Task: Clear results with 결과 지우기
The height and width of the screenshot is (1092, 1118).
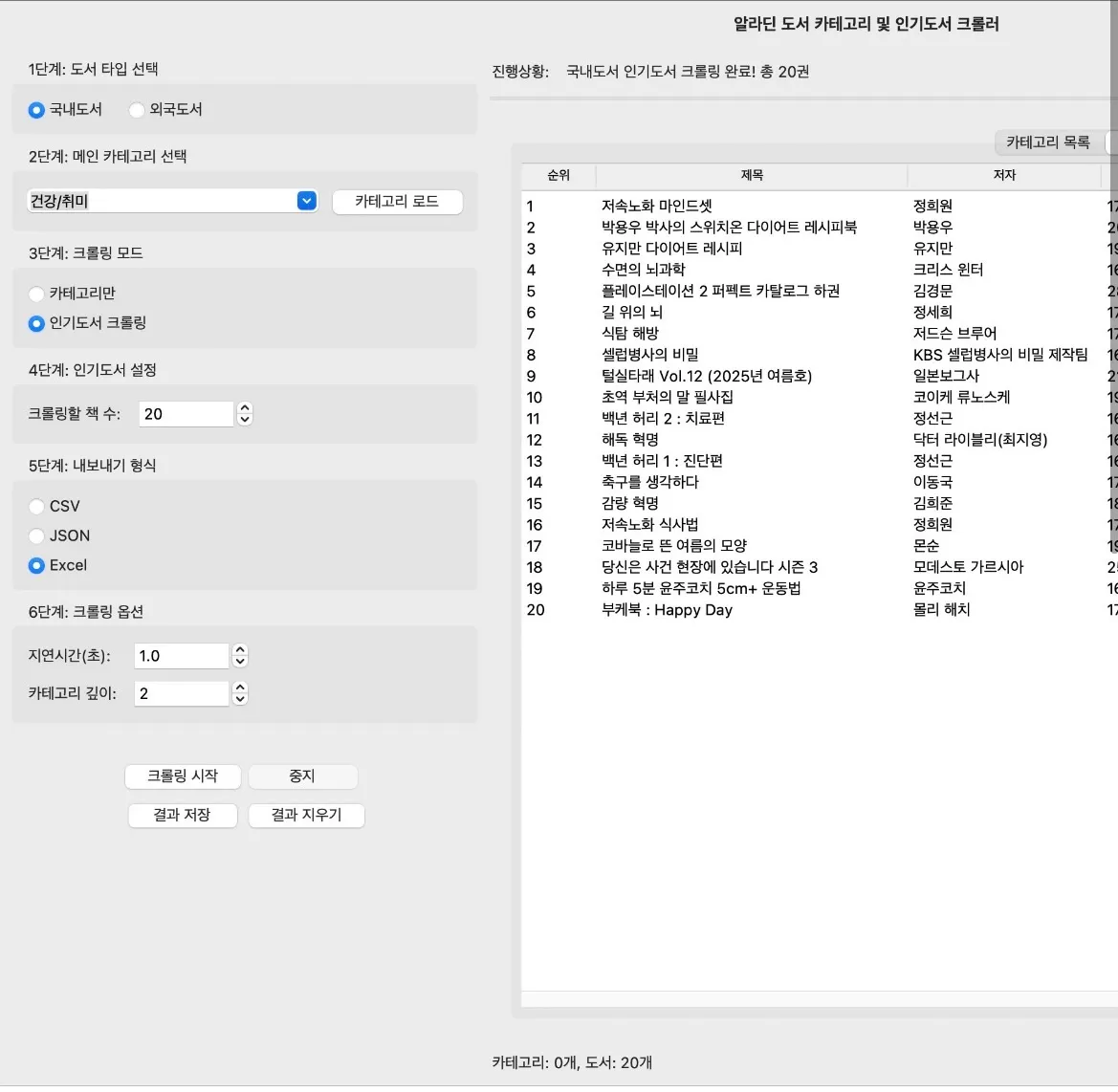Action: pos(306,816)
